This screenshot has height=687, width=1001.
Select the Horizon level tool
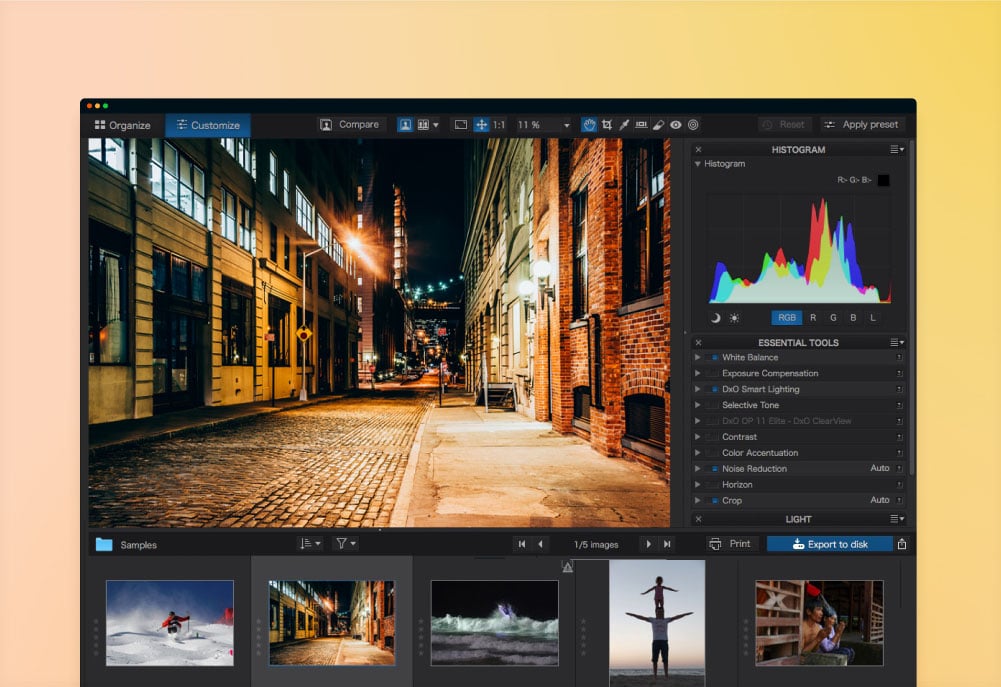click(641, 125)
